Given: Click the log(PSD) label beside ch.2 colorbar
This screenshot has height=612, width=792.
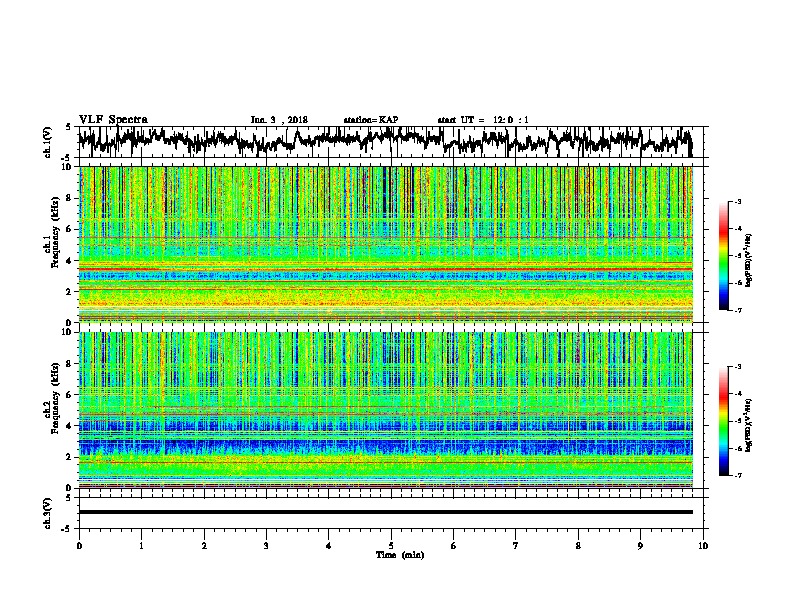Looking at the screenshot, I should [750, 426].
